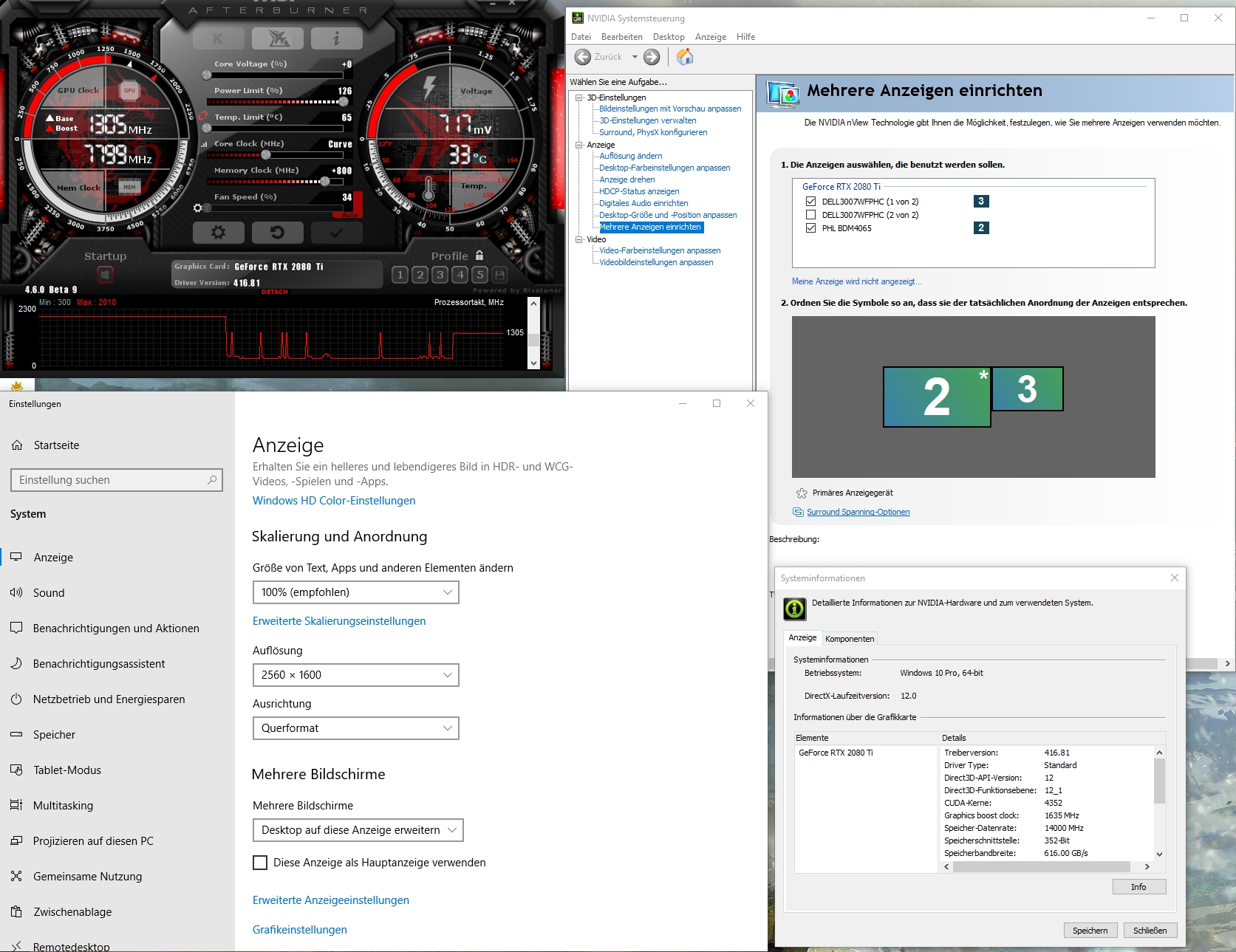This screenshot has width=1236, height=952.
Task: Open the 100% (empfohlen) scaling dropdown
Action: pyautogui.click(x=355, y=592)
